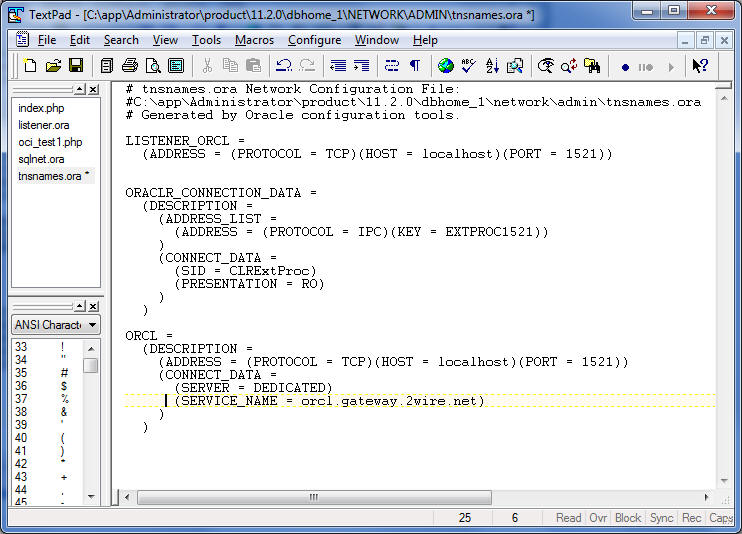This screenshot has width=742, height=534.
Task: Open Print Preview icon
Action: (153, 66)
